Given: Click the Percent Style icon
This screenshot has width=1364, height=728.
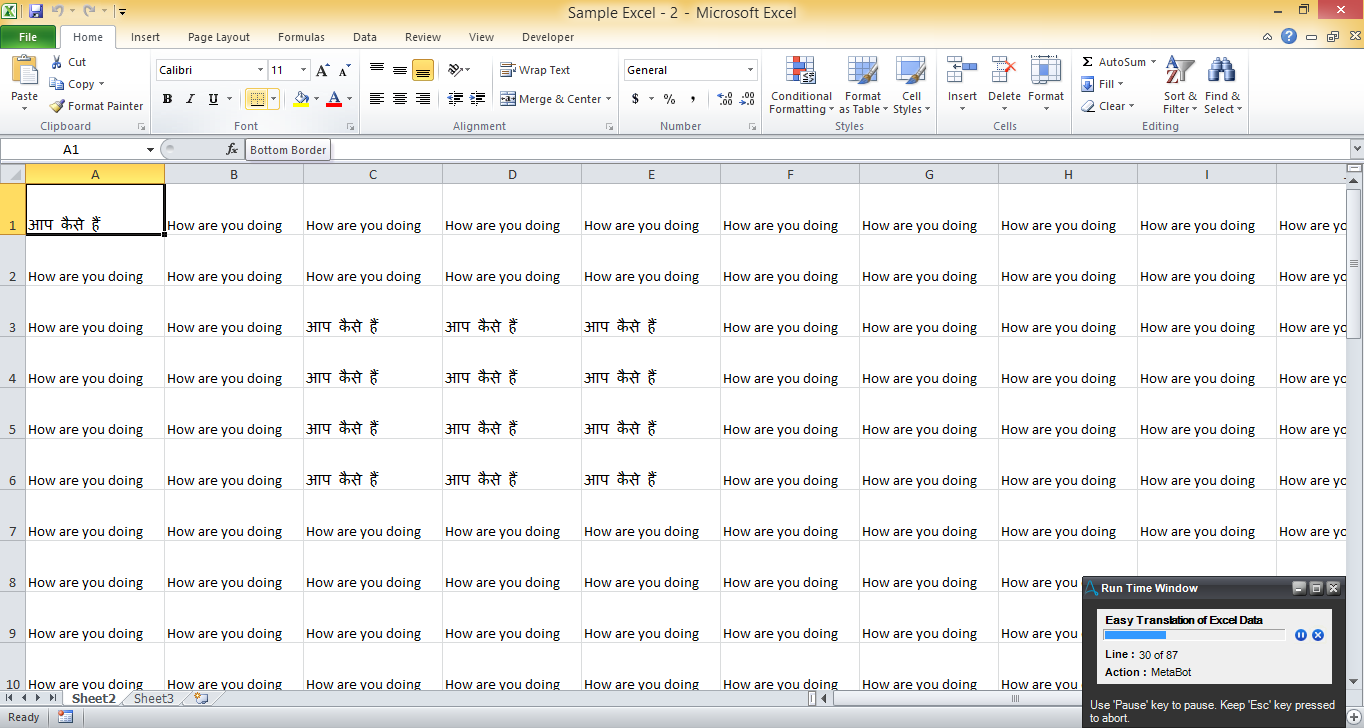Looking at the screenshot, I should [669, 99].
